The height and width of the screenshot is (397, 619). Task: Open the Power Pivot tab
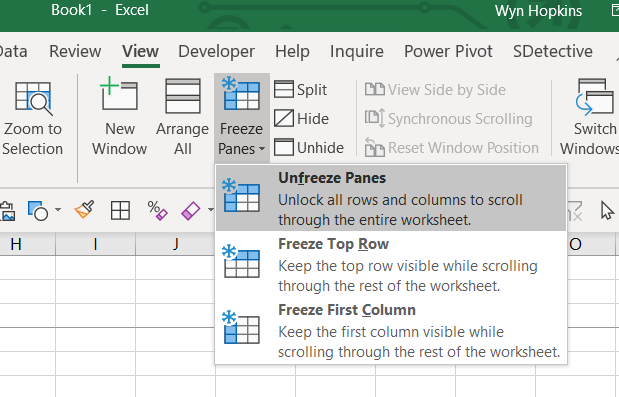(x=448, y=51)
